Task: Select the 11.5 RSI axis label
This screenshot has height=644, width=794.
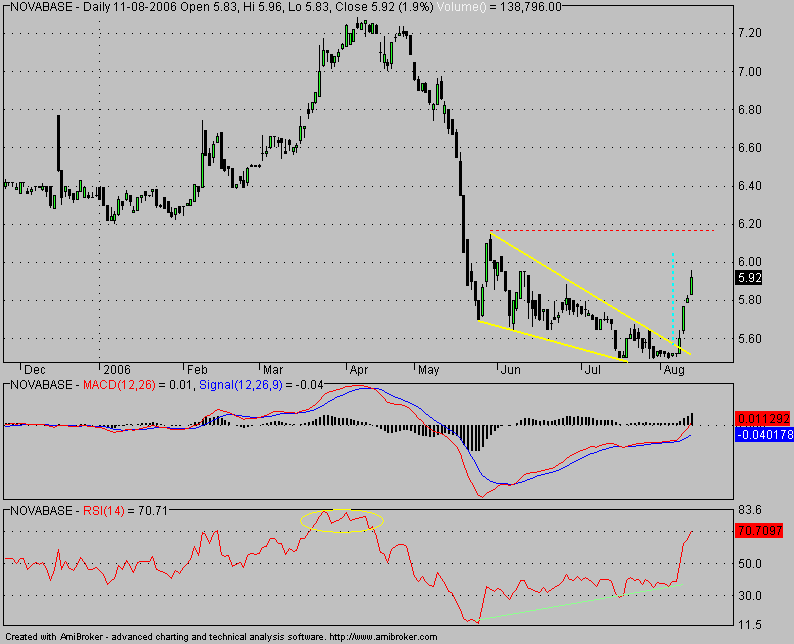Action: (749, 625)
